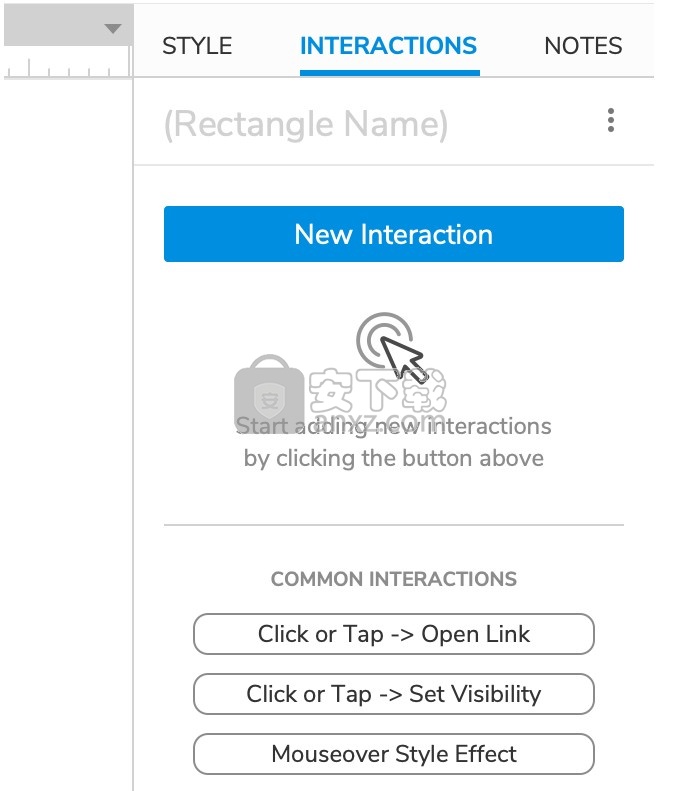Click the anxz.com watermark text
Screen dimensions: 685x791
coord(379,420)
